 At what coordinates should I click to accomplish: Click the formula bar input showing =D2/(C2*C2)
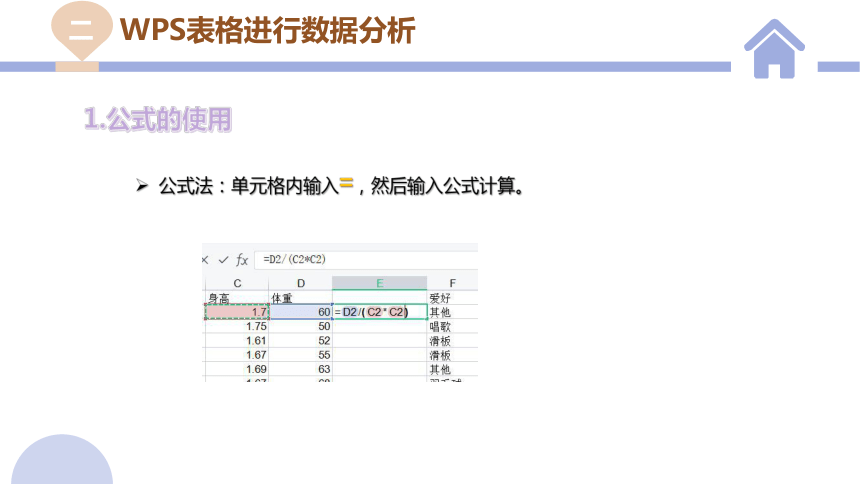366,260
